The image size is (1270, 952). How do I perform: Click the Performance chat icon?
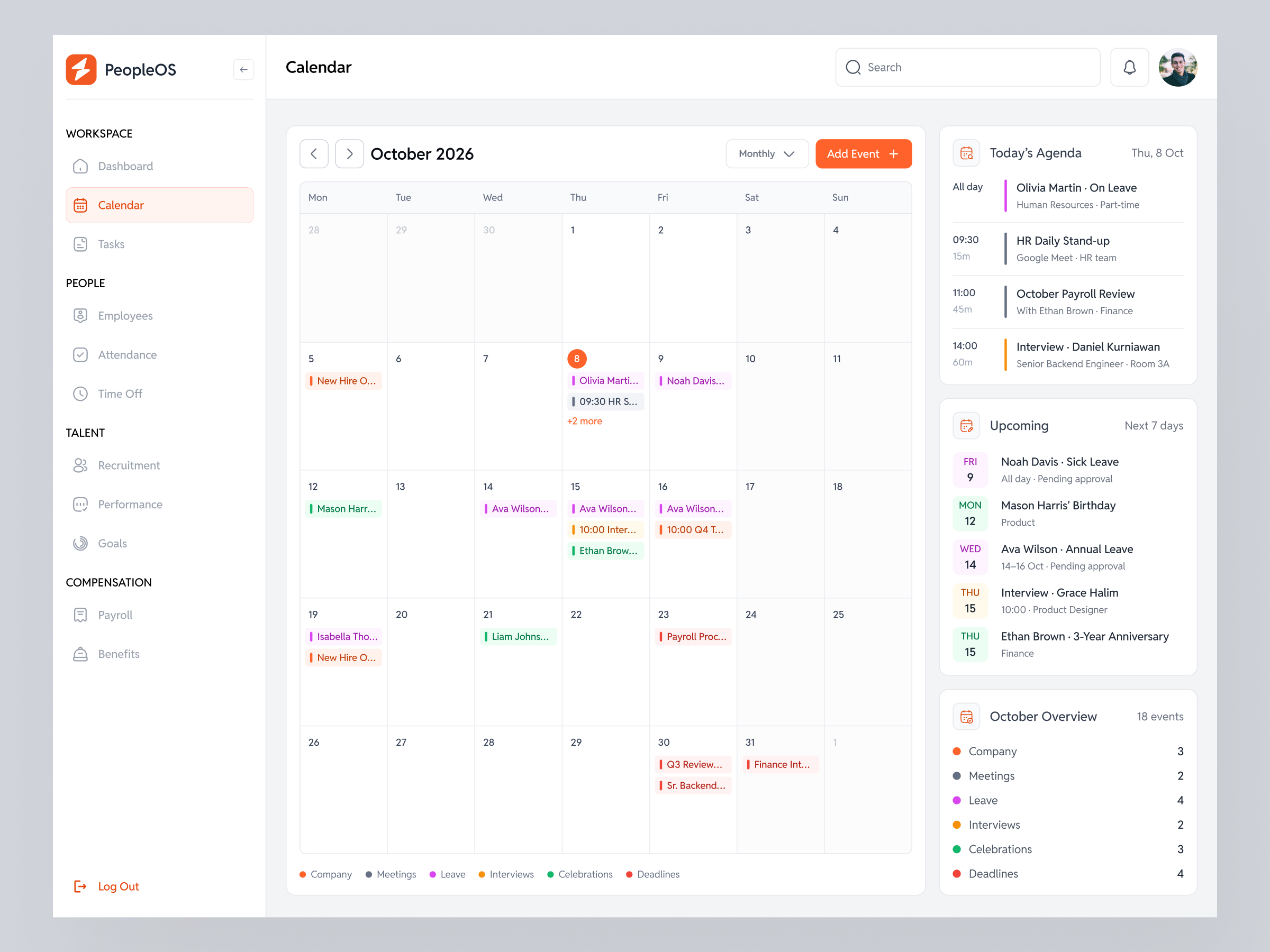[x=80, y=505]
